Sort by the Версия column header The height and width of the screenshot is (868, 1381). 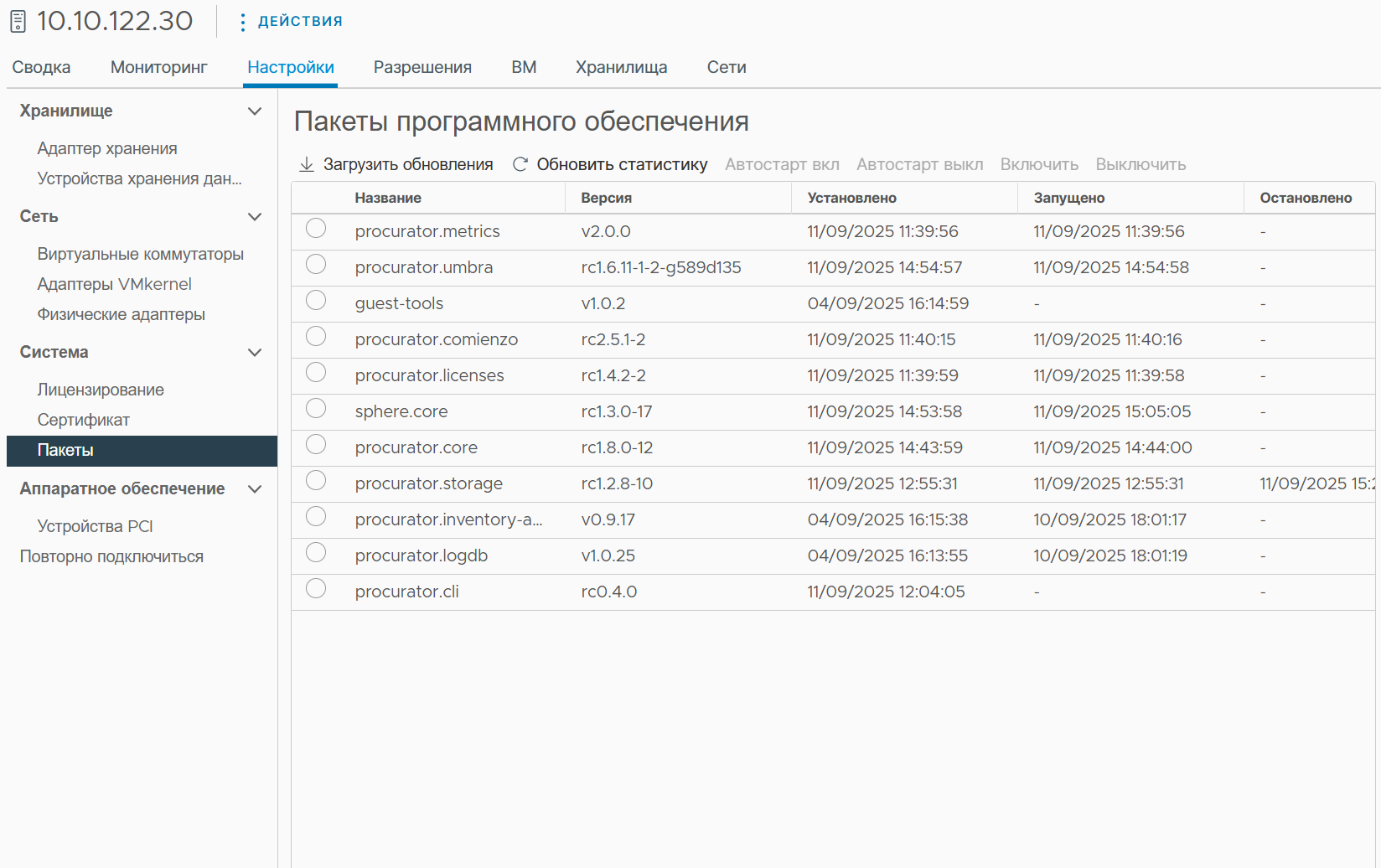click(x=607, y=198)
